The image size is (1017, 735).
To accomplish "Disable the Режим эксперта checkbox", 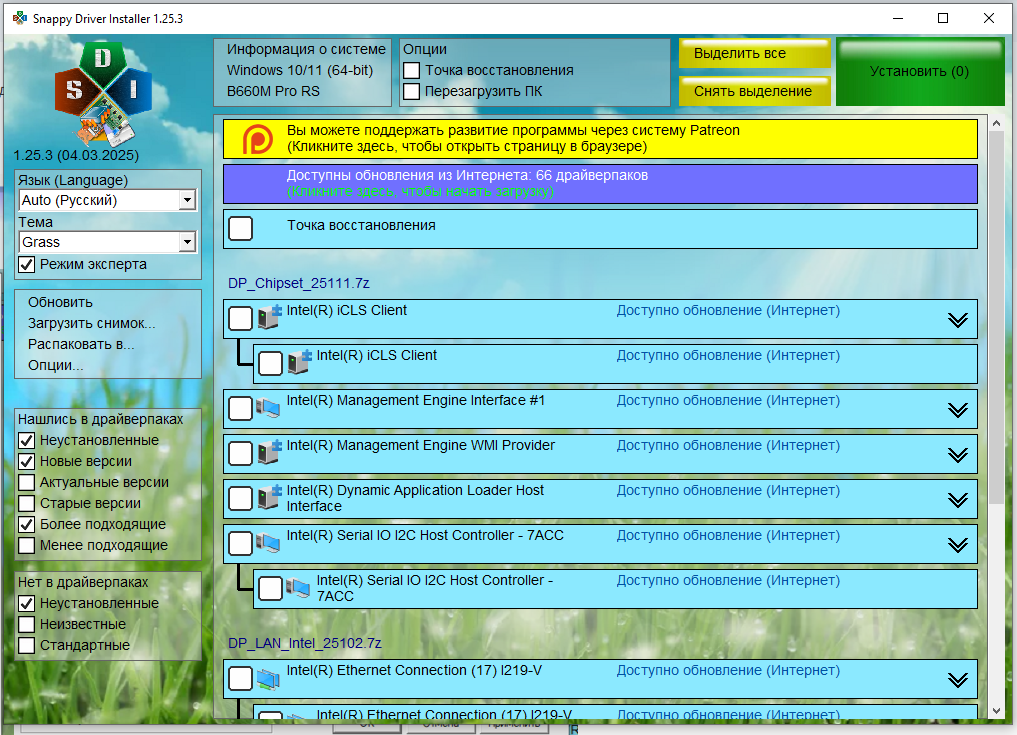I will coord(27,265).
